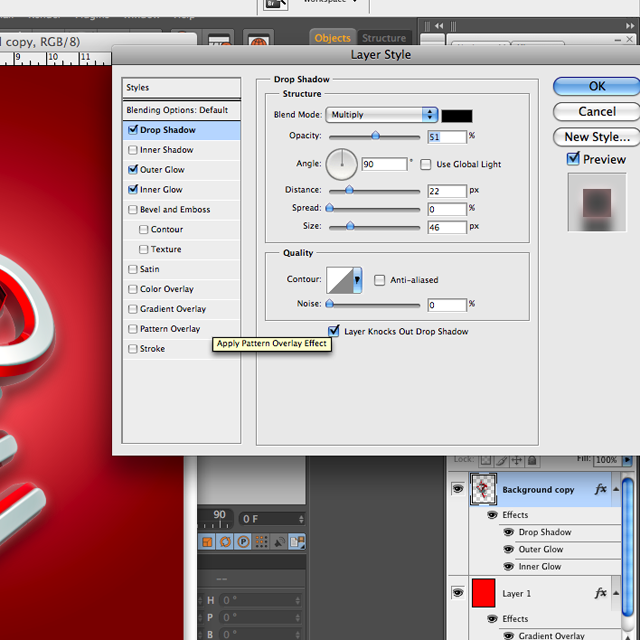Click the 0 F frame field stepper
This screenshot has width=640, height=640.
(x=301, y=519)
